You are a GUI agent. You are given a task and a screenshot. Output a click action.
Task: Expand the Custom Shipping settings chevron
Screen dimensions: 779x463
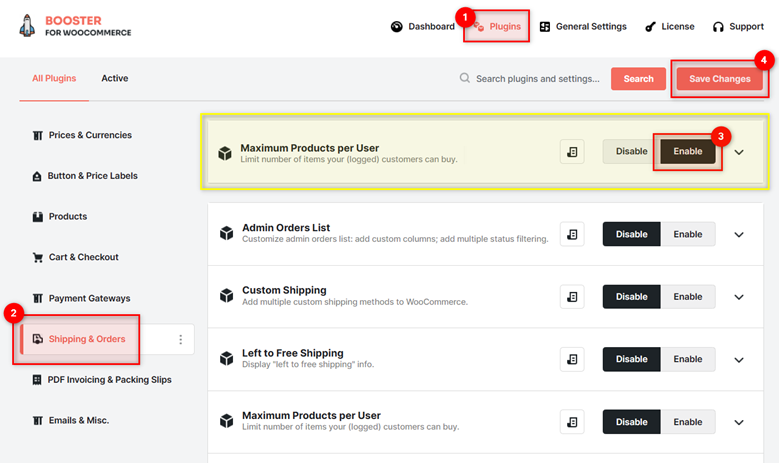[x=739, y=297]
